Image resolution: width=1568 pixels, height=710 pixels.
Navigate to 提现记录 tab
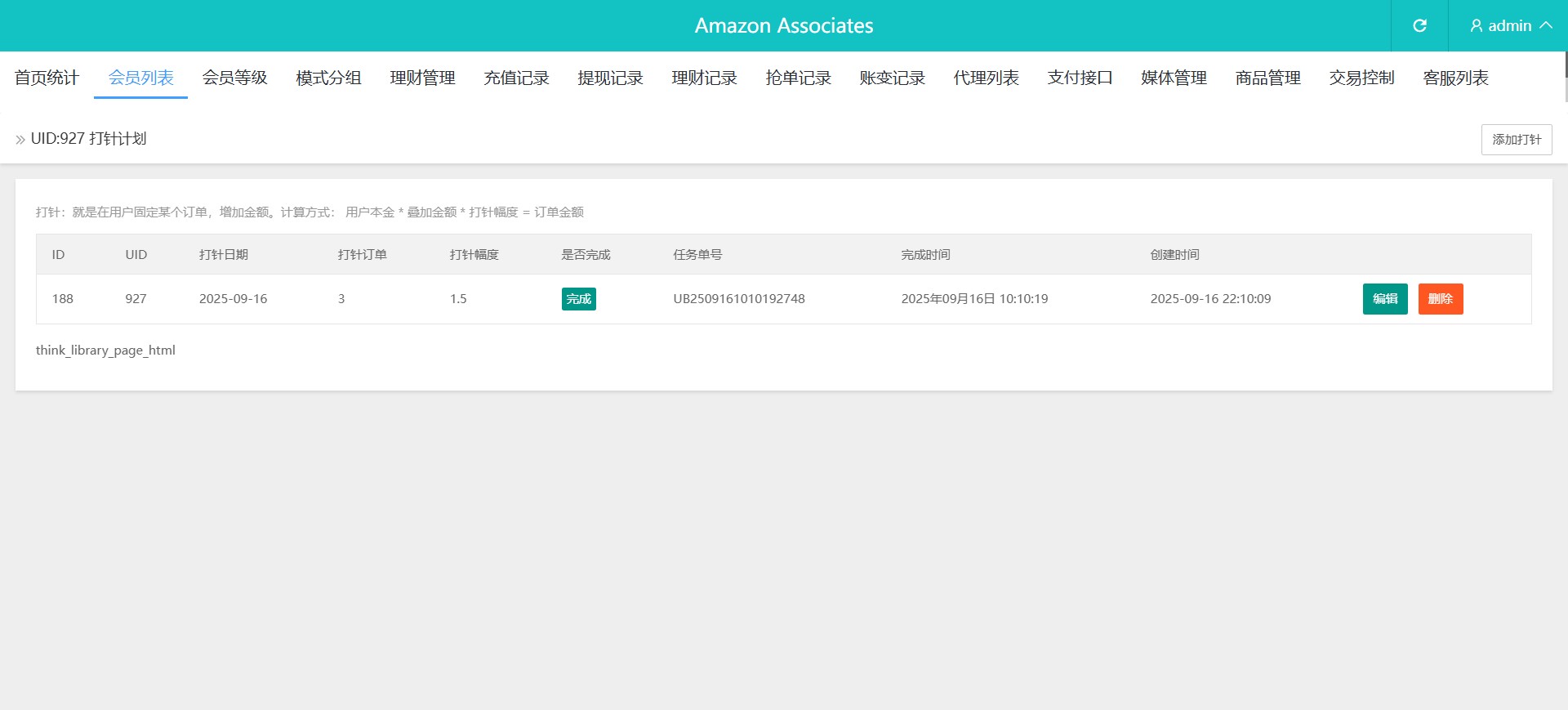(610, 78)
